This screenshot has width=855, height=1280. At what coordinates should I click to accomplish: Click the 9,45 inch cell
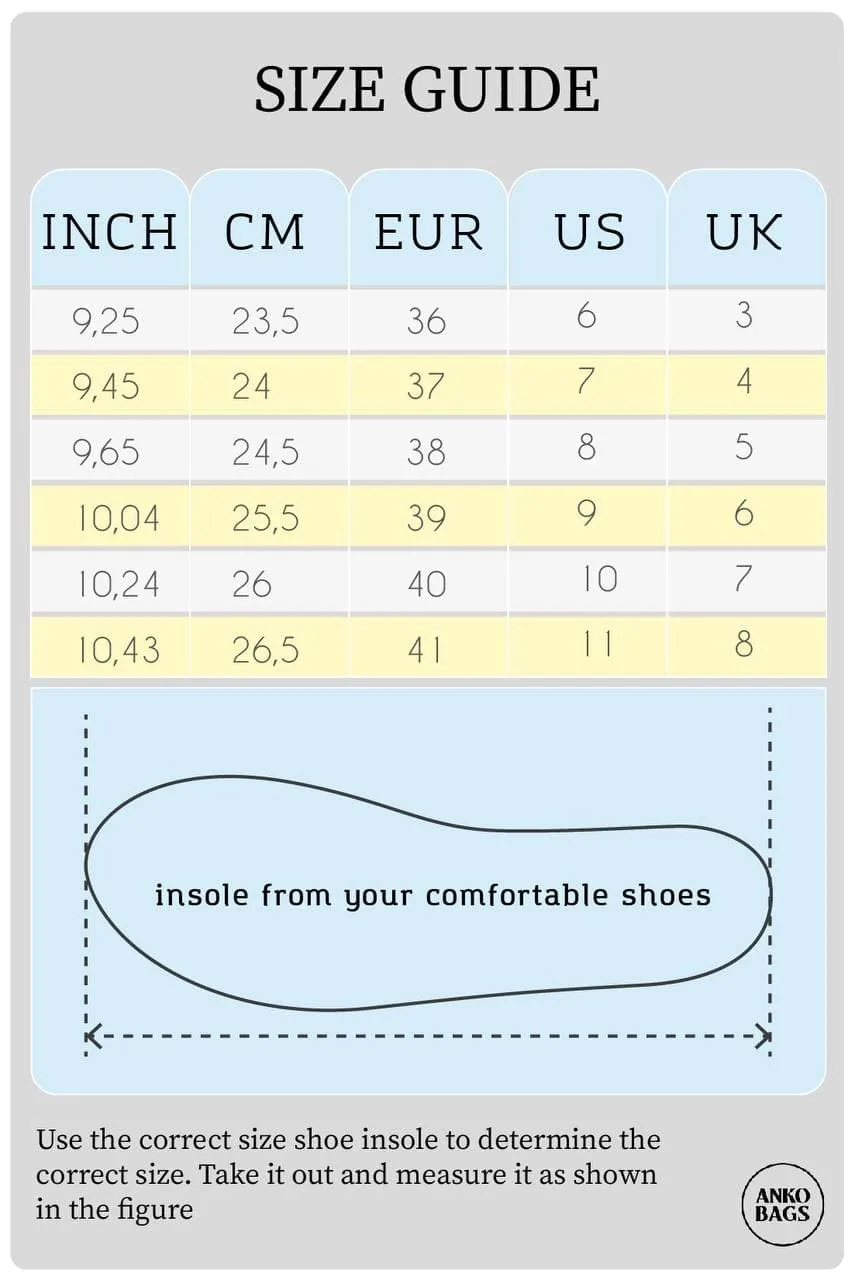106,386
